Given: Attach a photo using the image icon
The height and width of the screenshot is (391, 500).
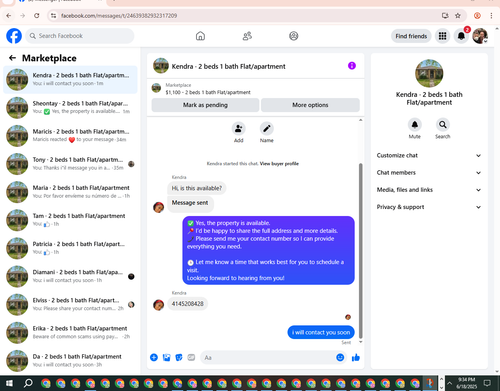Looking at the screenshot, I should pyautogui.click(x=166, y=358).
